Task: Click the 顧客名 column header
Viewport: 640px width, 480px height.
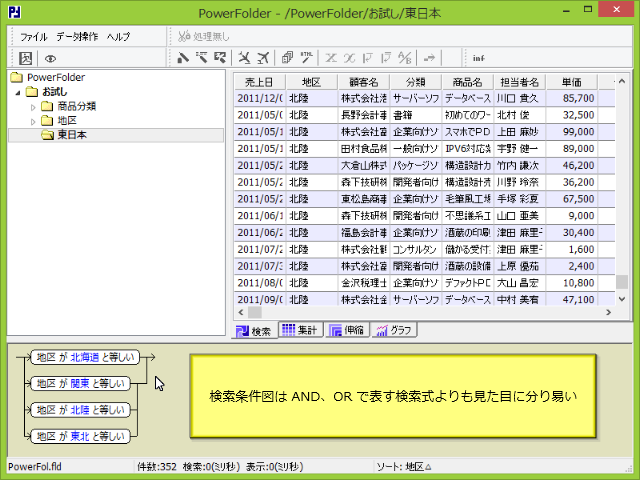Action: [364, 82]
